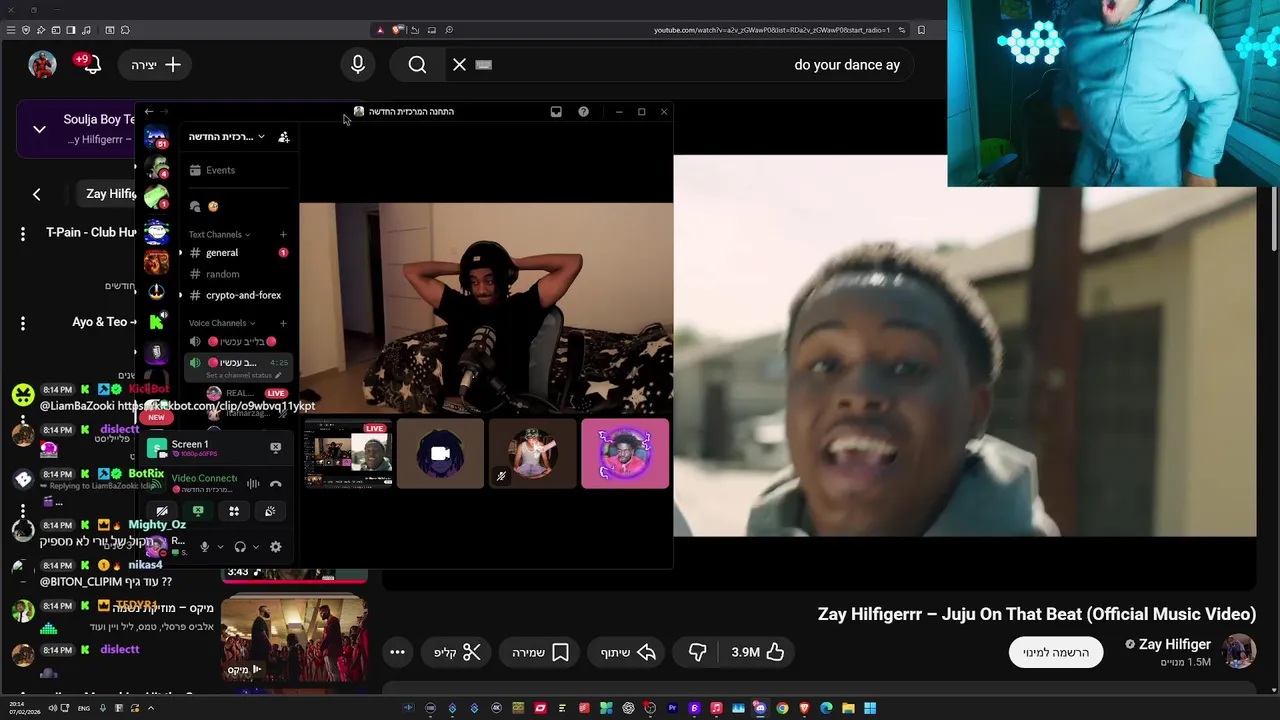Click the left chevron beside Zay Hilfiger
The image size is (1280, 720).
tap(37, 194)
